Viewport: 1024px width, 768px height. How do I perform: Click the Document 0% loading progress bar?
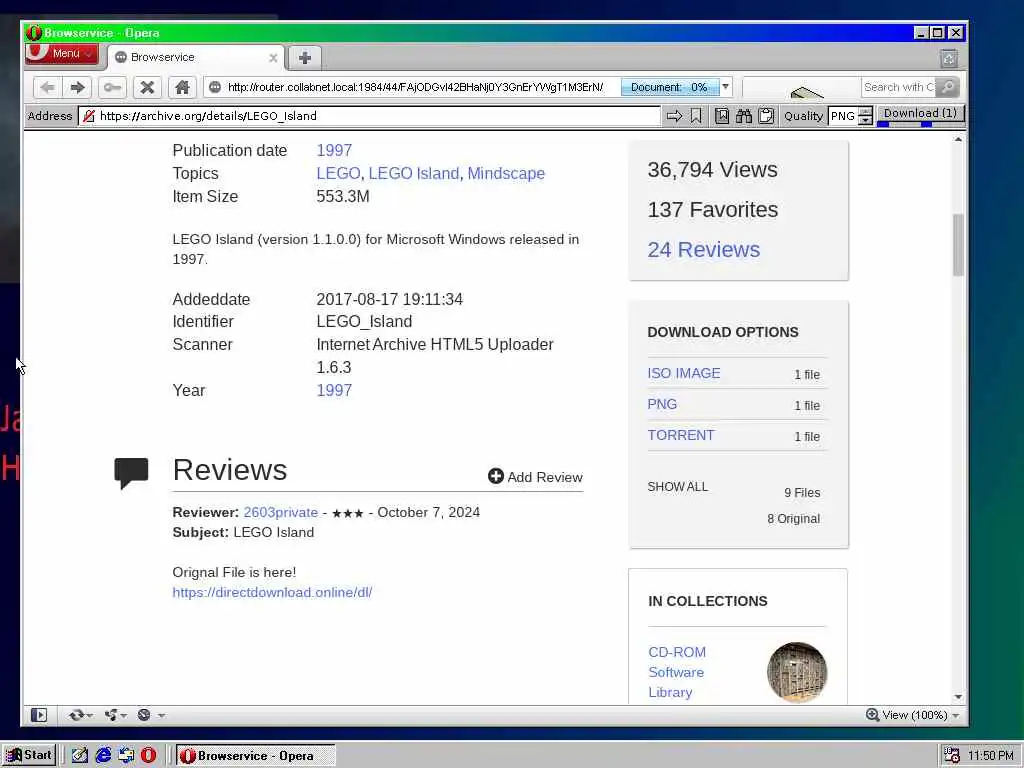669,88
